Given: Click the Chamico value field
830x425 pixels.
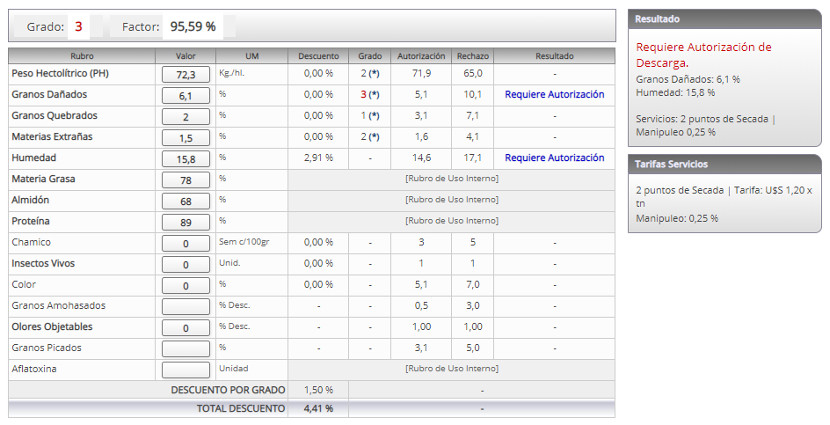Looking at the screenshot, I should 185,243.
